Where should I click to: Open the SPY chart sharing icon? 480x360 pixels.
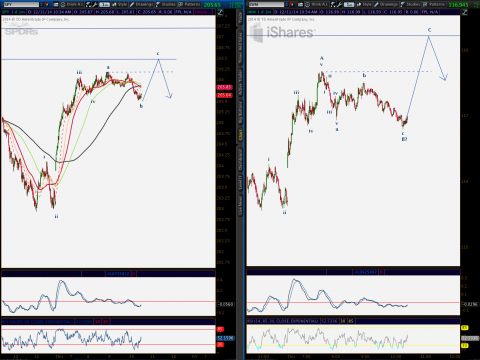tap(56, 4)
